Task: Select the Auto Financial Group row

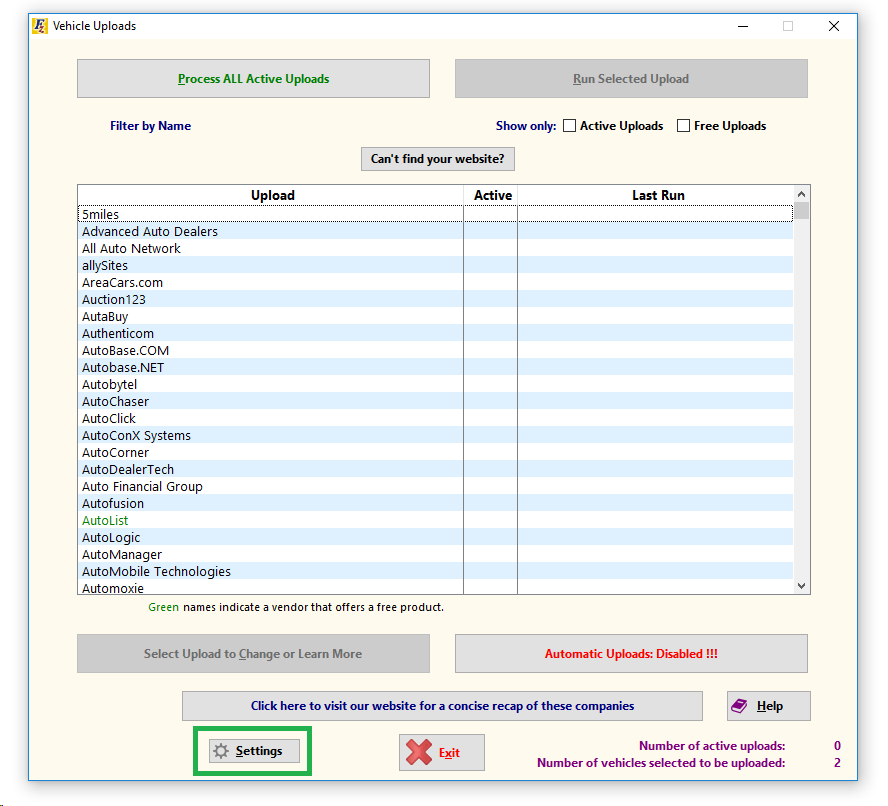Action: [x=436, y=486]
